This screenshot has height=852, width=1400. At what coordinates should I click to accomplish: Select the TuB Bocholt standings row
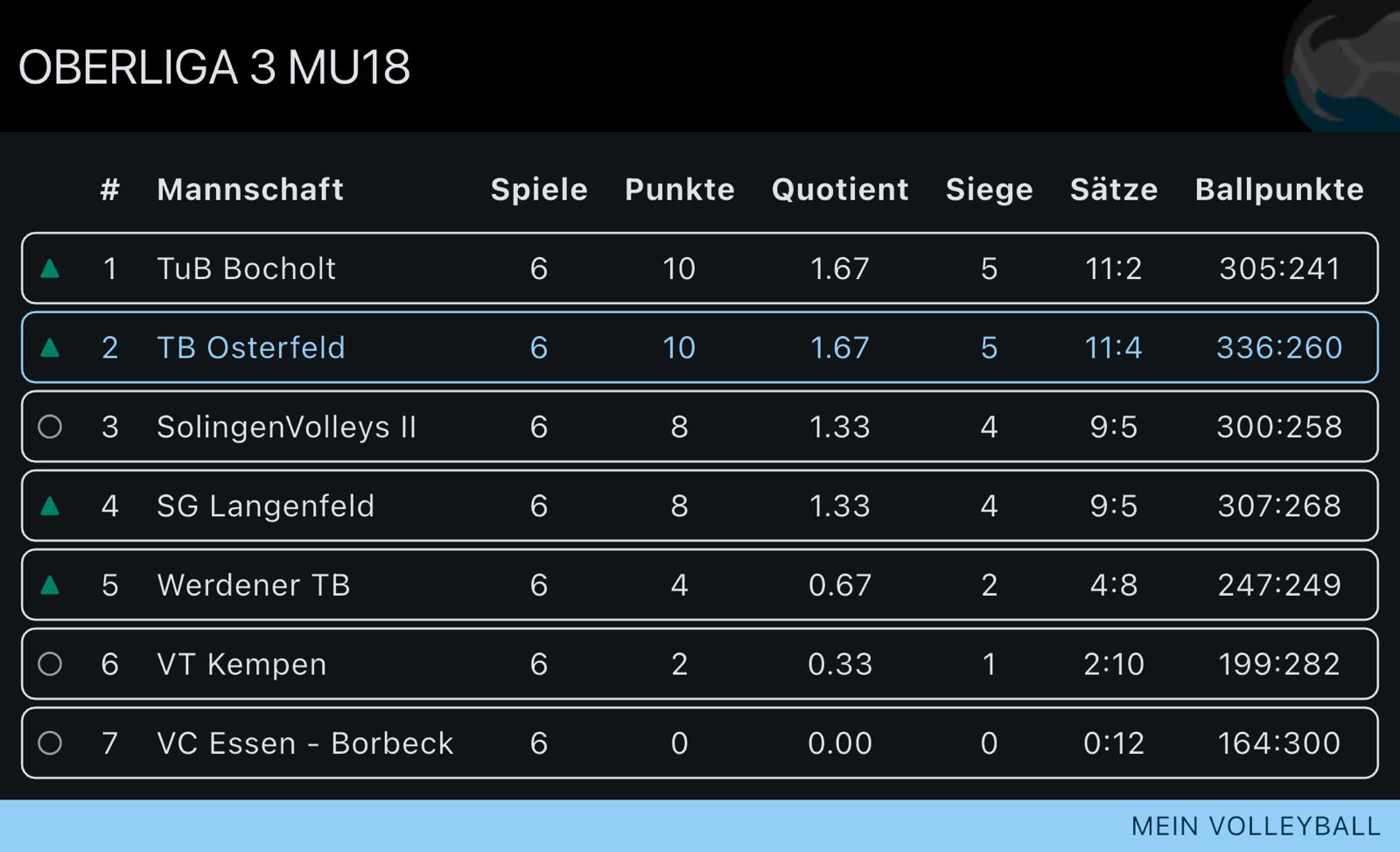coord(700,269)
